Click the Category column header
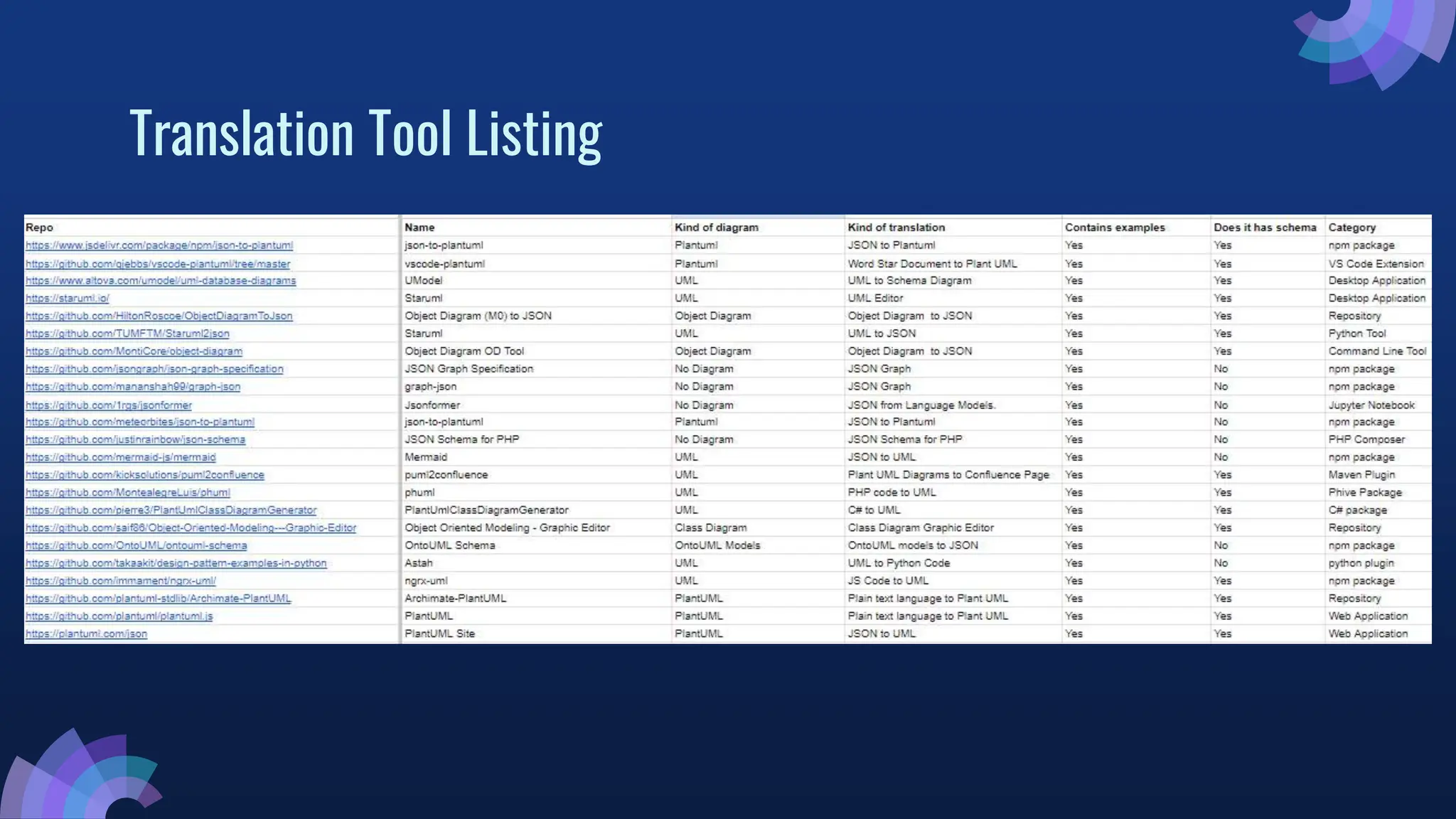Viewport: 1456px width, 819px height. point(1351,227)
